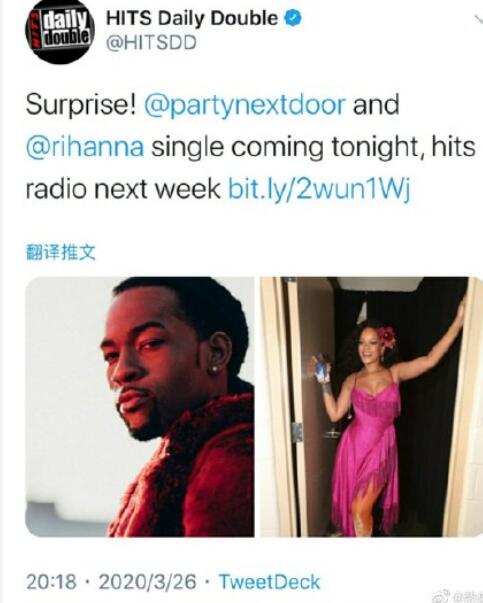Open the TweetDeck source link
Screen dimensions: 483x603
269,581
